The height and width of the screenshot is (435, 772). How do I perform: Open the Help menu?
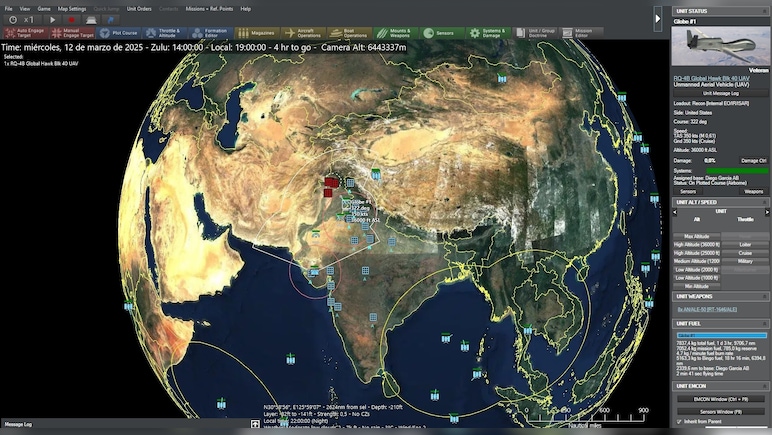click(246, 9)
